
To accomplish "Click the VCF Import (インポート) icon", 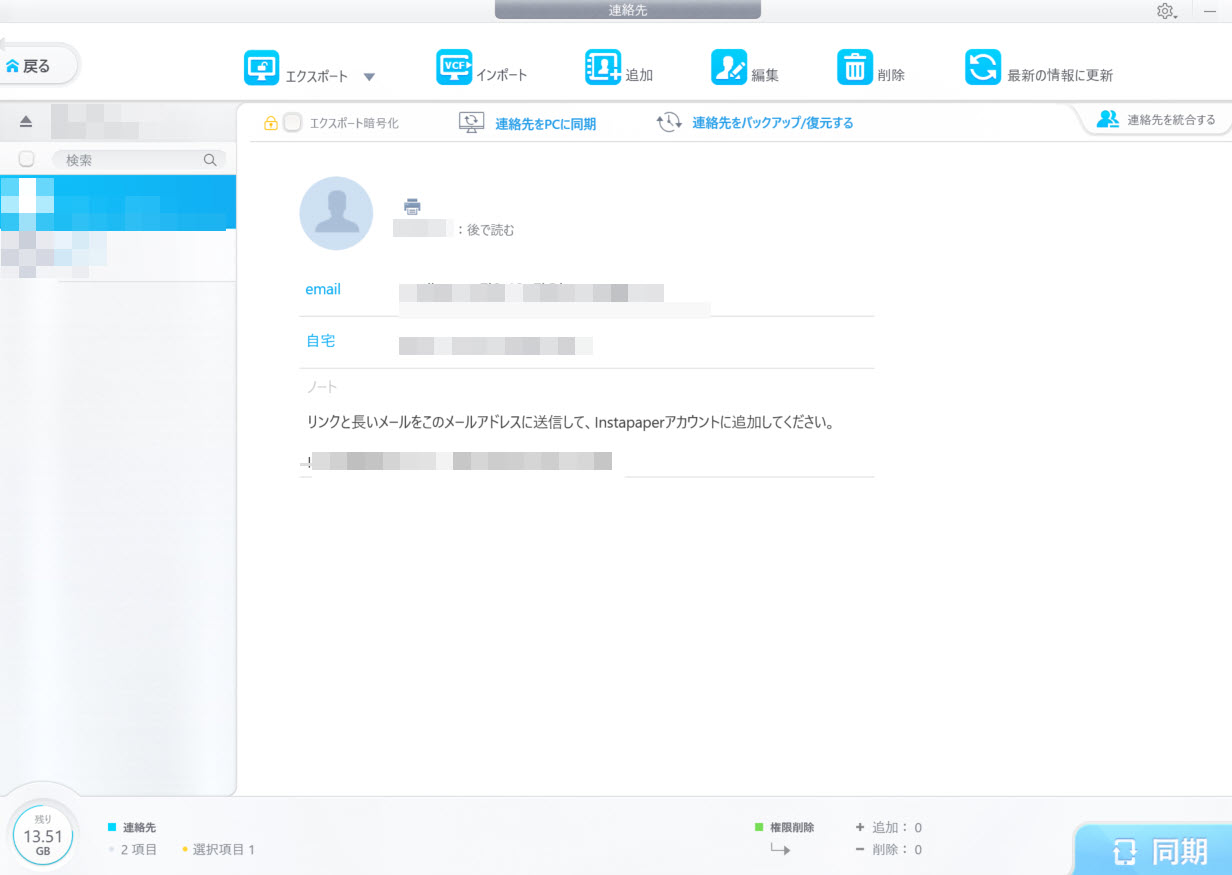I will (454, 68).
